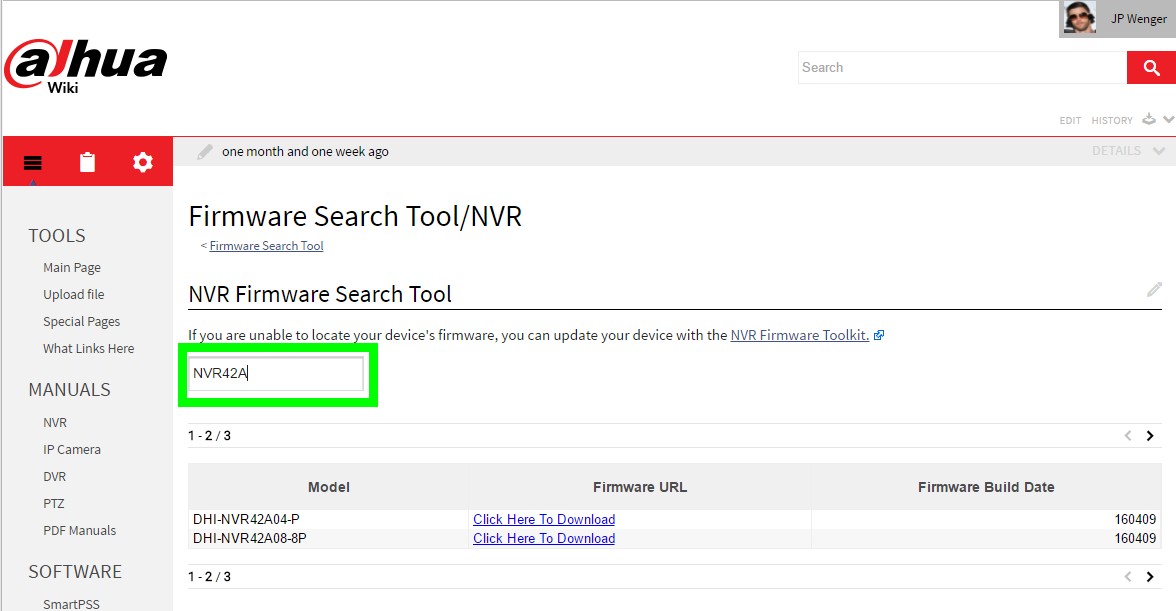Sort by Model column header
The image size is (1176, 611).
tap(328, 487)
